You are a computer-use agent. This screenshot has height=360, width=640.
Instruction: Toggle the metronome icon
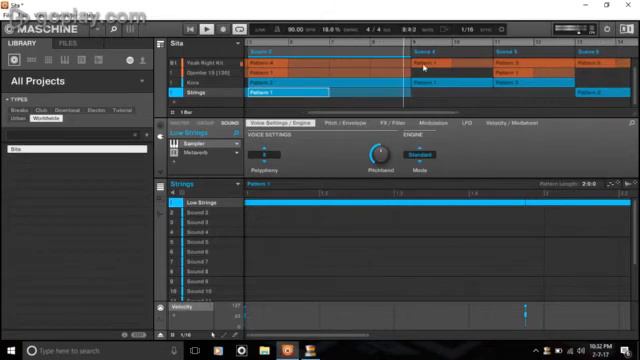pos(277,29)
